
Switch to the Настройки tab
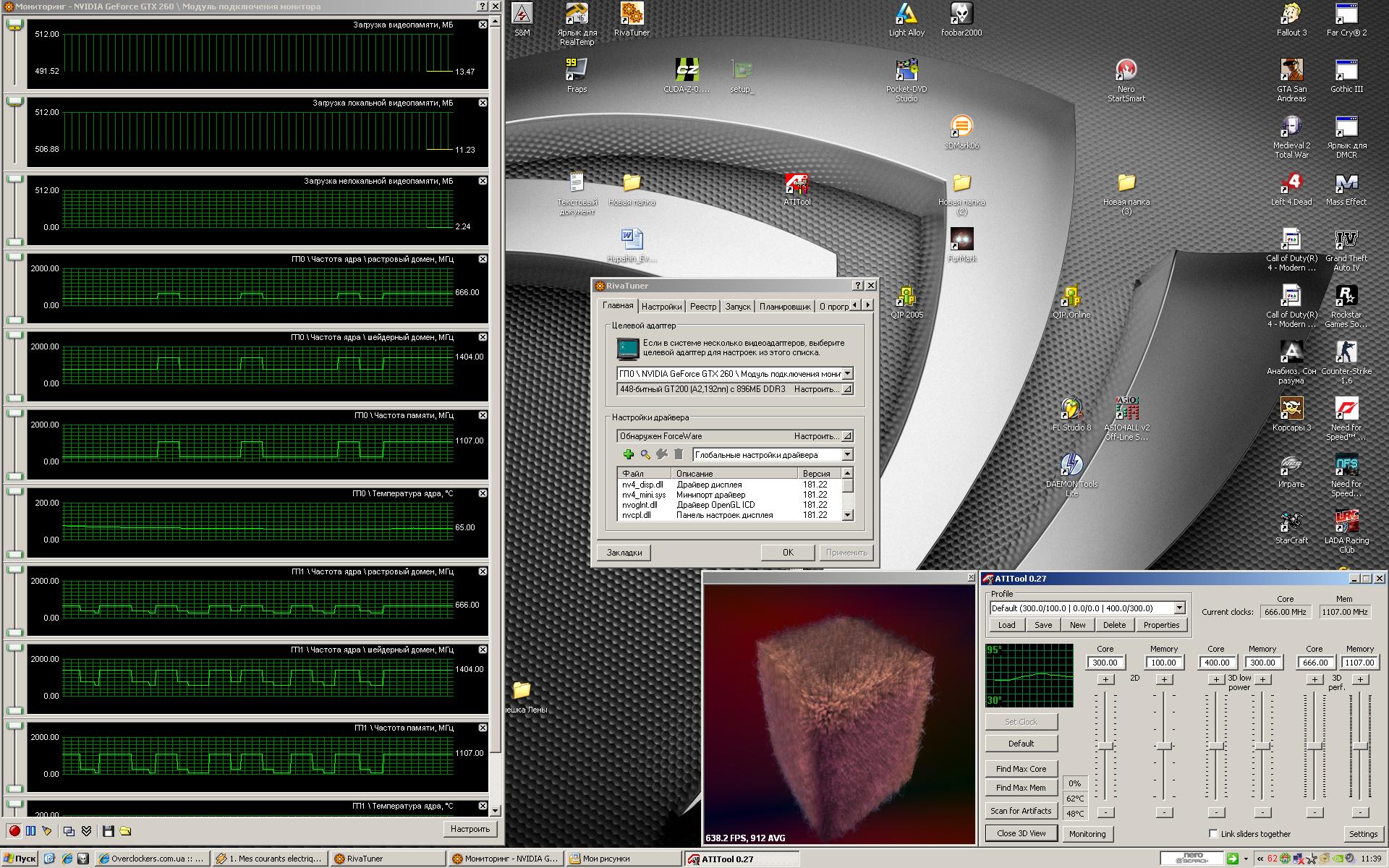(x=661, y=307)
